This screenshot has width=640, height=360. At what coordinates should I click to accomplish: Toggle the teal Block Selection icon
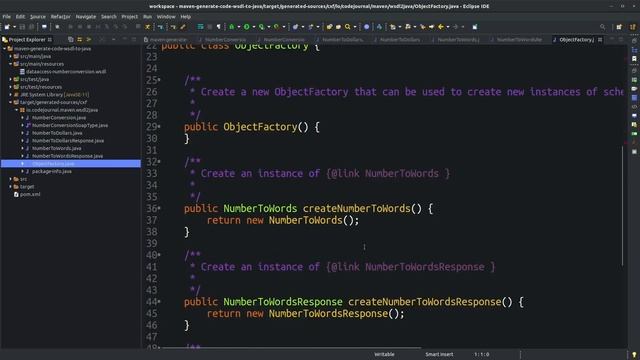pyautogui.click(x=200, y=27)
